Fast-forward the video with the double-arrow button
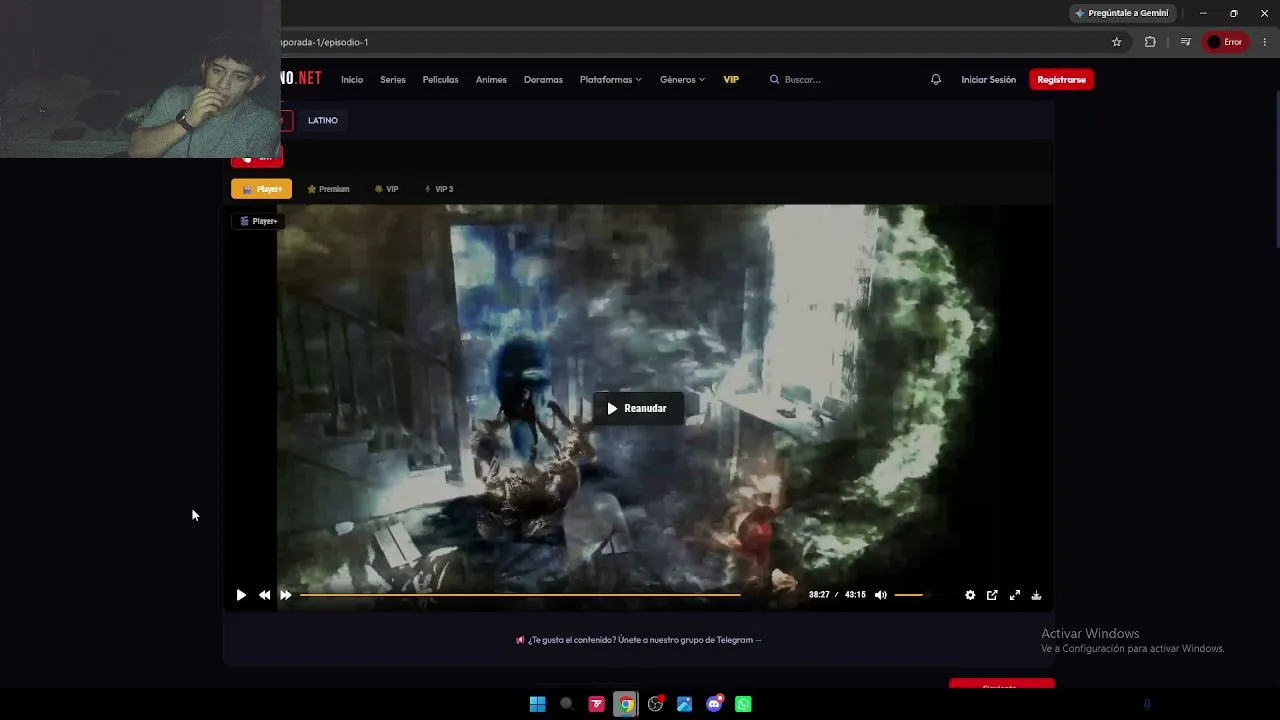This screenshot has height=720, width=1280. tap(286, 595)
